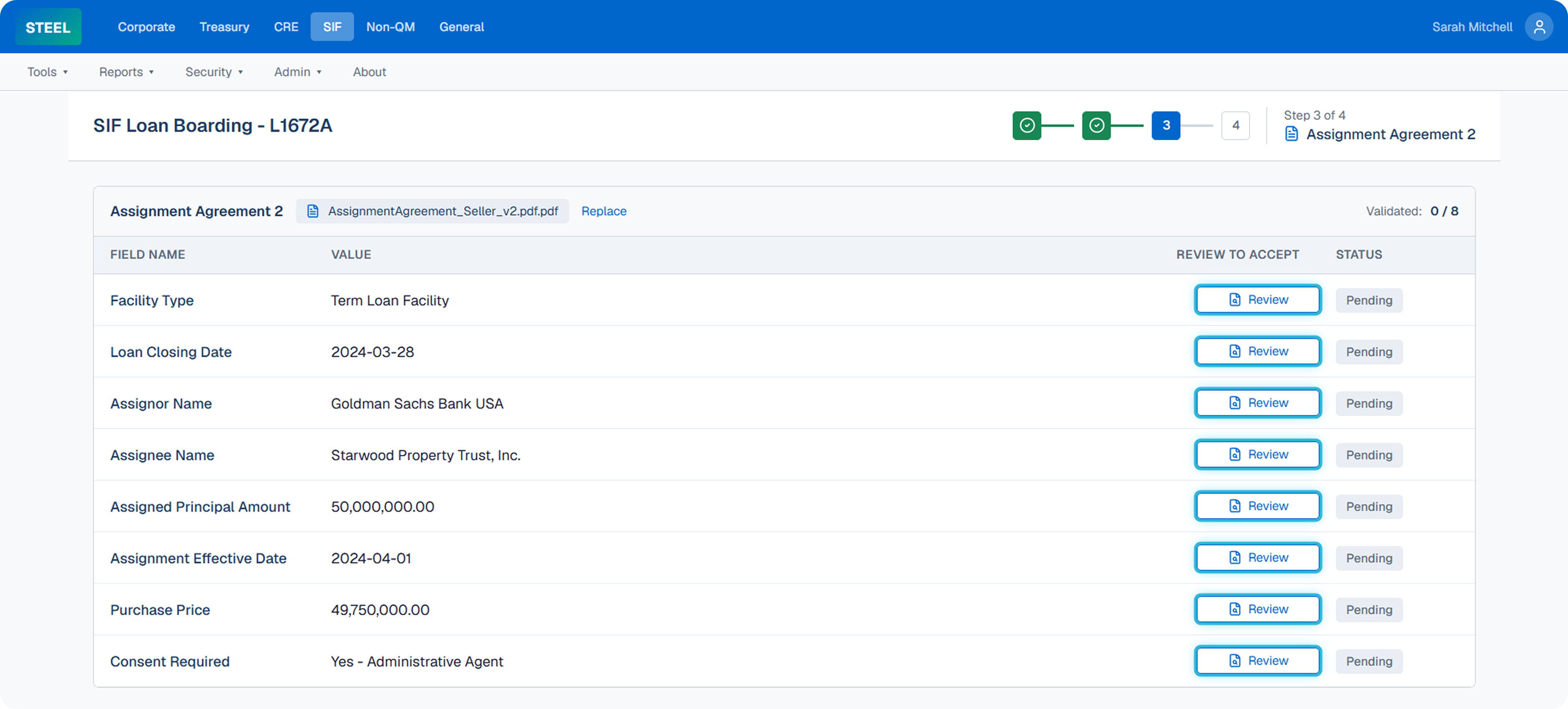Image resolution: width=1568 pixels, height=709 pixels.
Task: Click Pending status for Assignee Name
Action: click(x=1369, y=455)
